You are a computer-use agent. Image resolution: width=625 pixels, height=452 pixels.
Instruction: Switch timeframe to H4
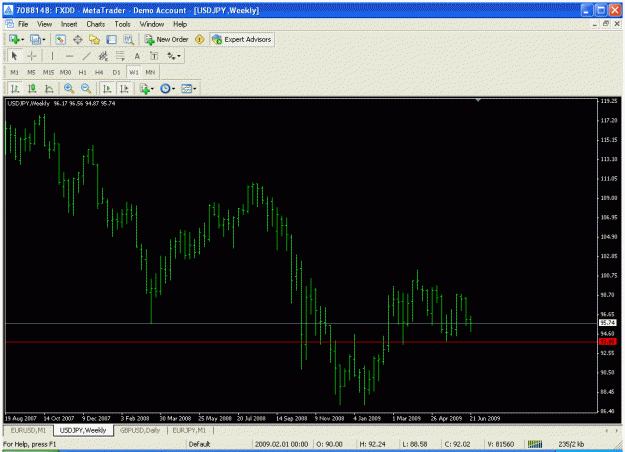[x=99, y=72]
